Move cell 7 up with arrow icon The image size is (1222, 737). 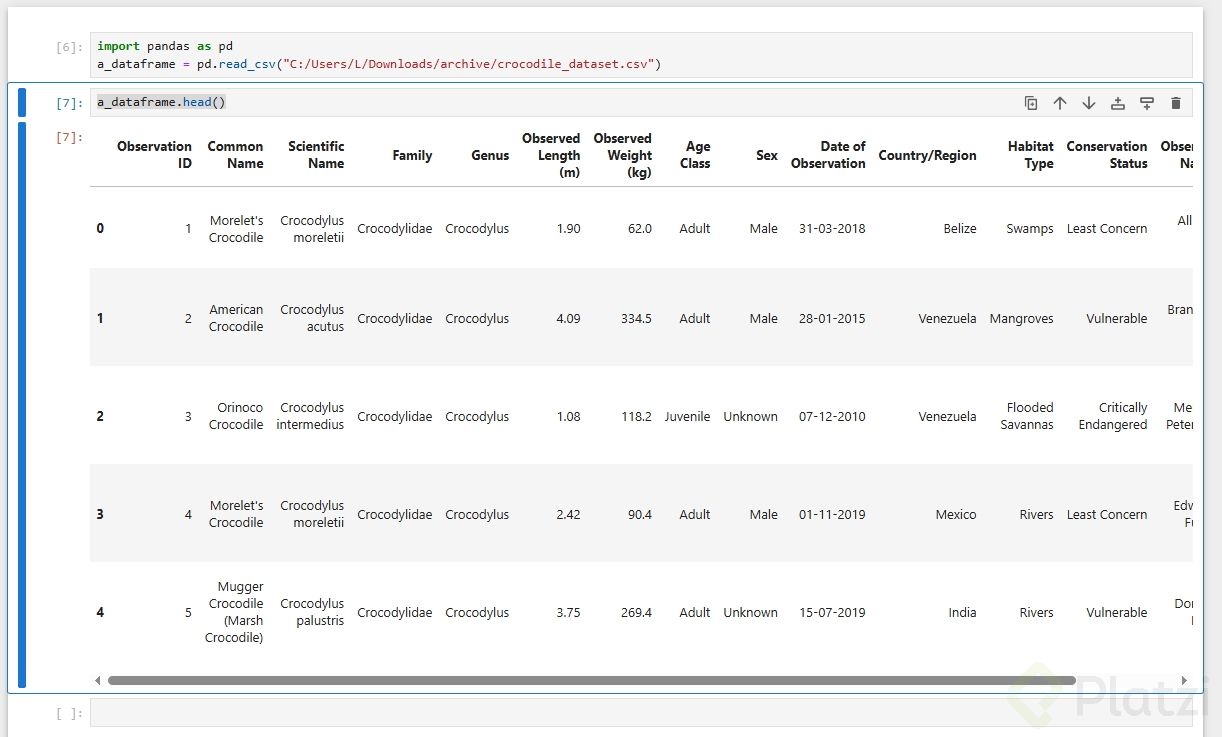(x=1060, y=103)
